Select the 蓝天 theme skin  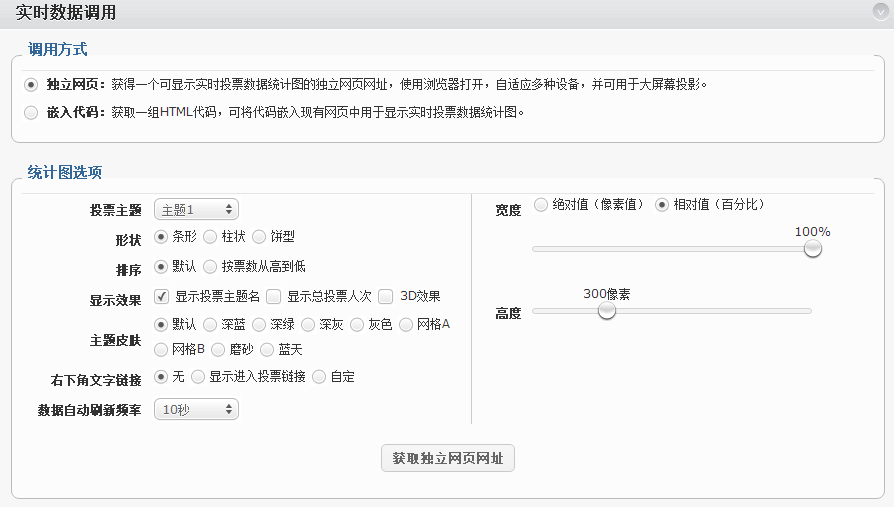(267, 350)
